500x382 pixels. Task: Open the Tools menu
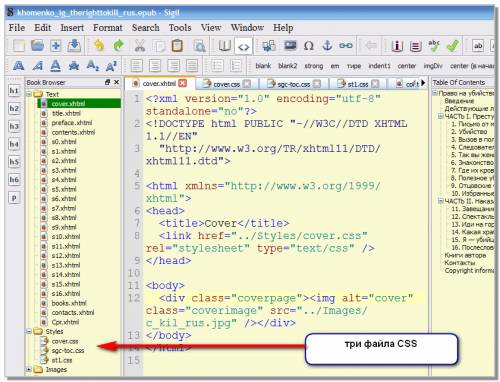(x=180, y=28)
